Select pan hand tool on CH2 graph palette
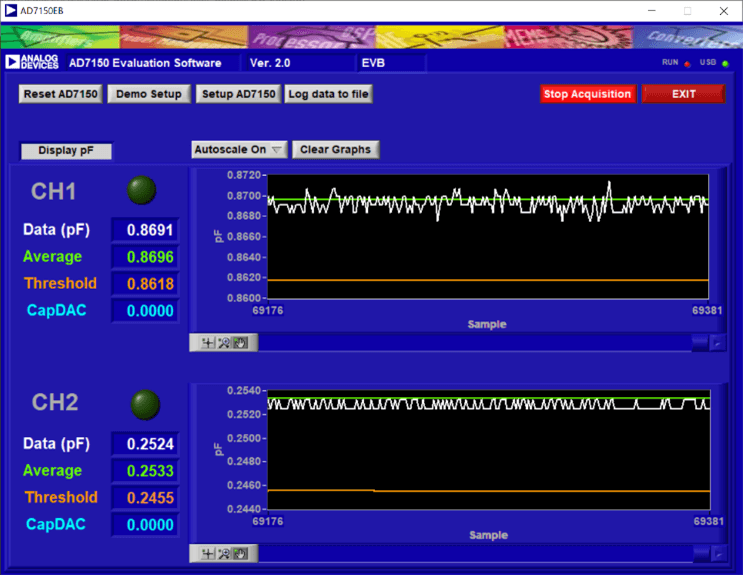The width and height of the screenshot is (743, 575). click(240, 554)
